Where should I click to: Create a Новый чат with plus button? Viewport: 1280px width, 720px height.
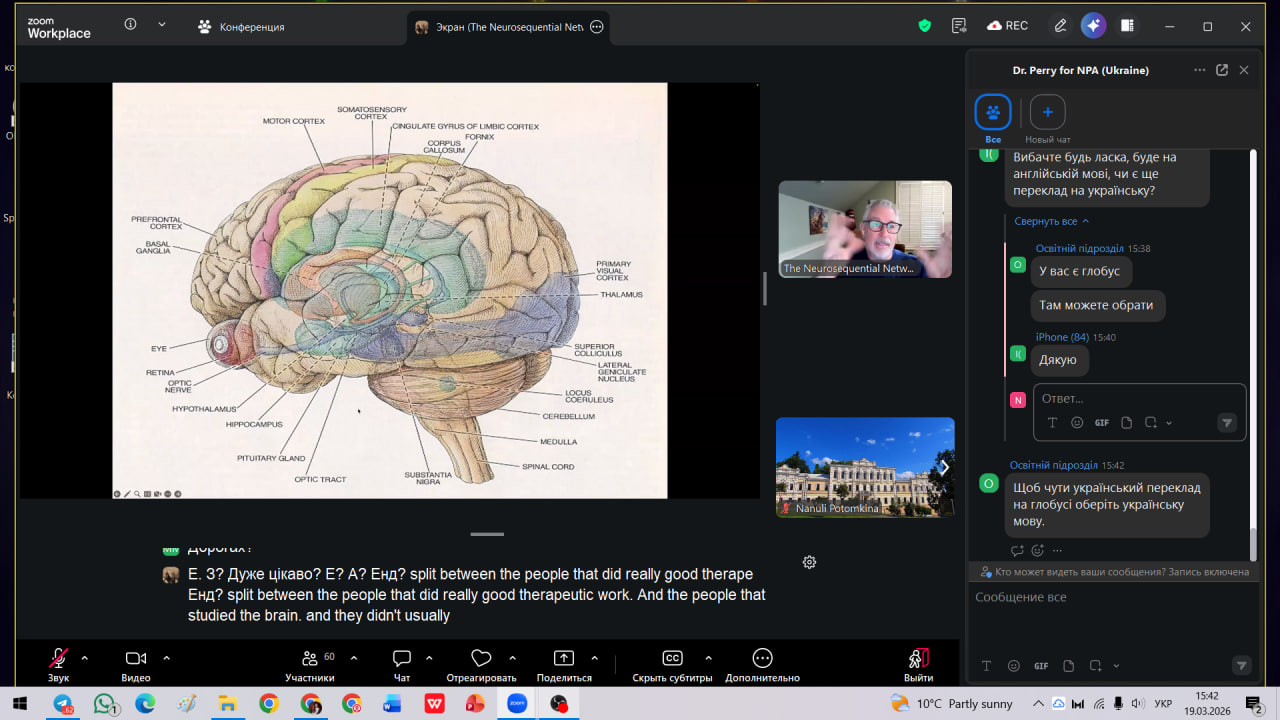point(1047,112)
